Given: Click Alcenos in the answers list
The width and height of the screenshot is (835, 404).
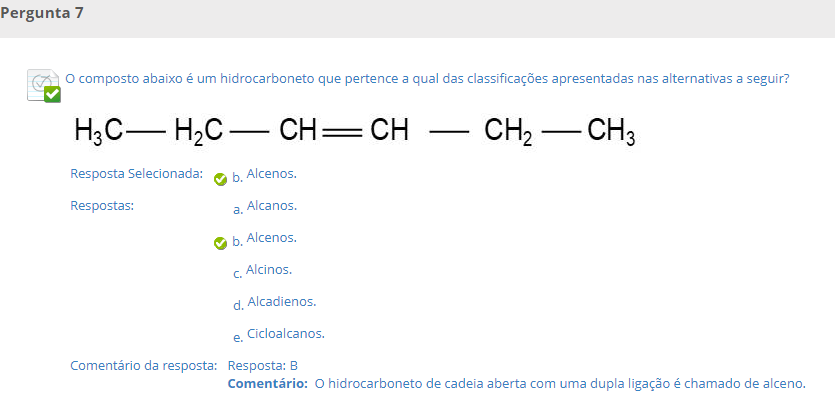Looking at the screenshot, I should tap(272, 238).
